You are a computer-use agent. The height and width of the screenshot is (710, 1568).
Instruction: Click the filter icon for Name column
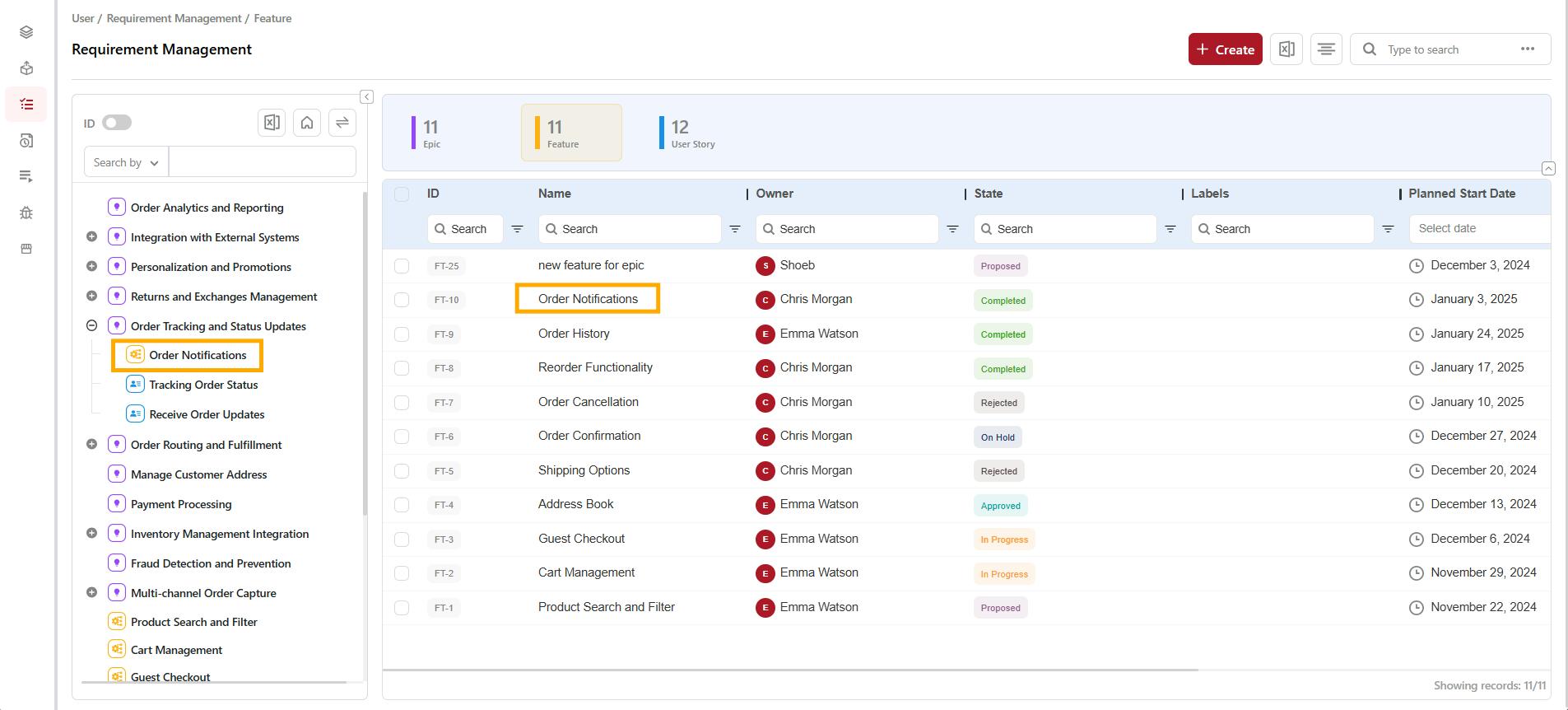coord(735,229)
